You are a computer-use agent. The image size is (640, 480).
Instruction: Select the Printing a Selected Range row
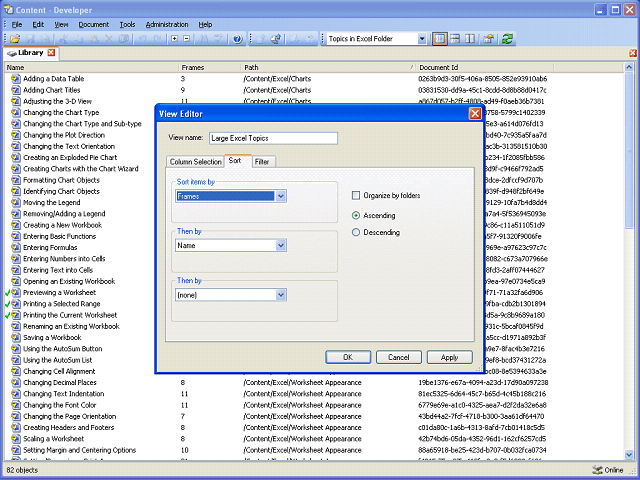(62, 304)
